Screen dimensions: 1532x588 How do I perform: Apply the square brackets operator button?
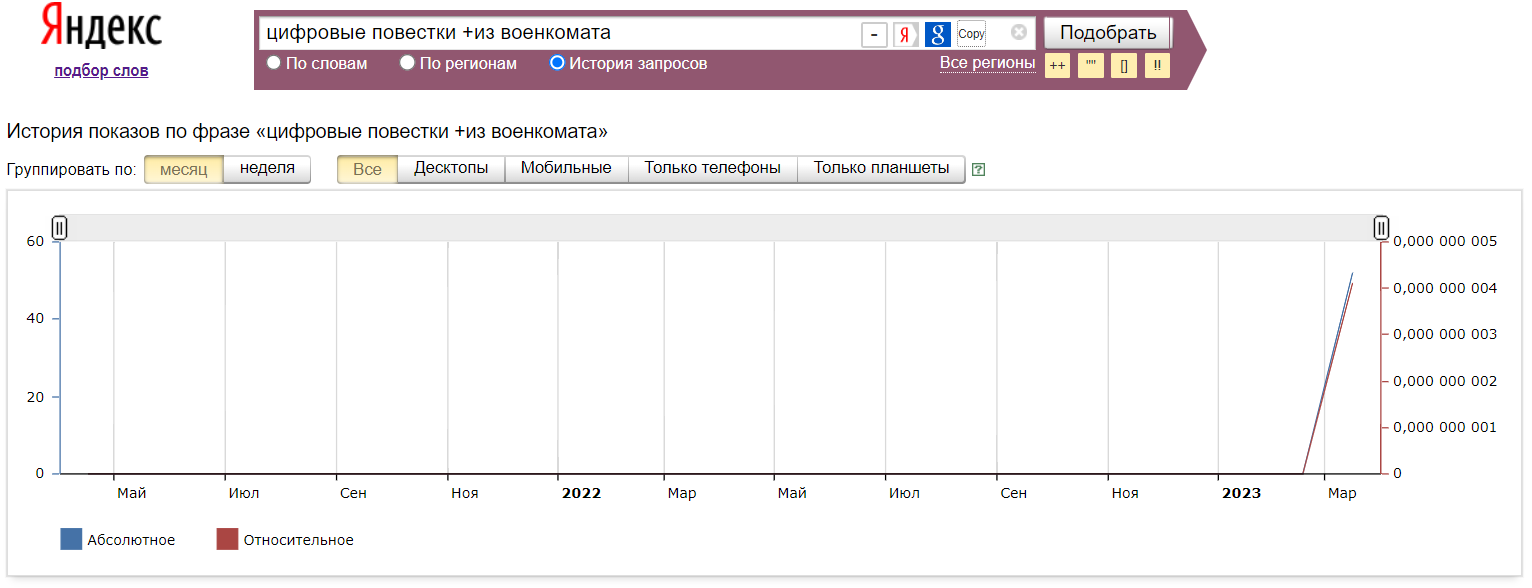click(x=1124, y=66)
